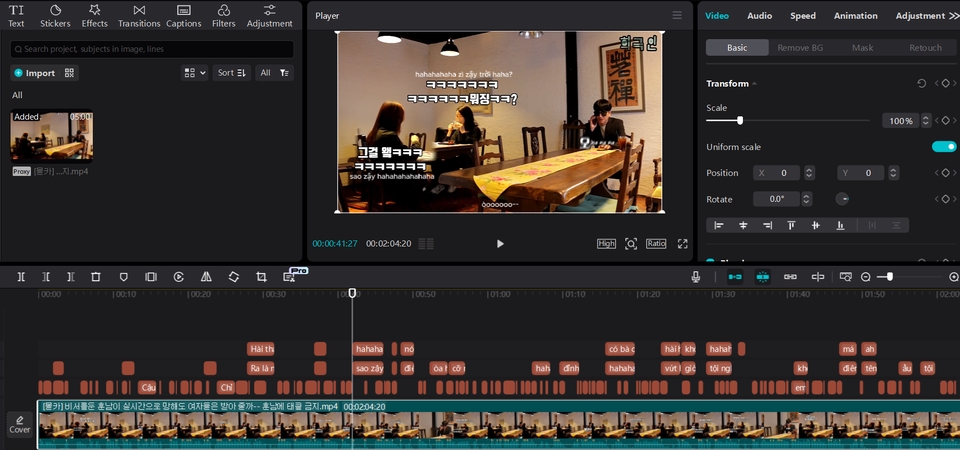The height and width of the screenshot is (450, 960).
Task: Align clip to the top edge
Action: [791, 225]
